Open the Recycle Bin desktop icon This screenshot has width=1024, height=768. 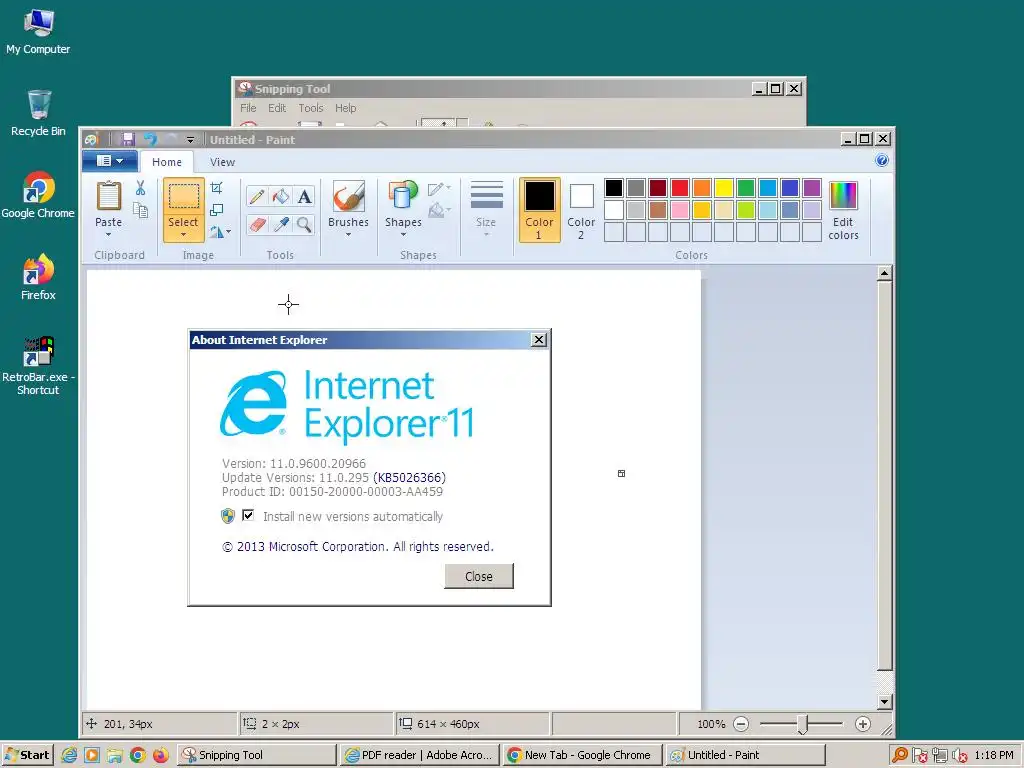(x=38, y=113)
